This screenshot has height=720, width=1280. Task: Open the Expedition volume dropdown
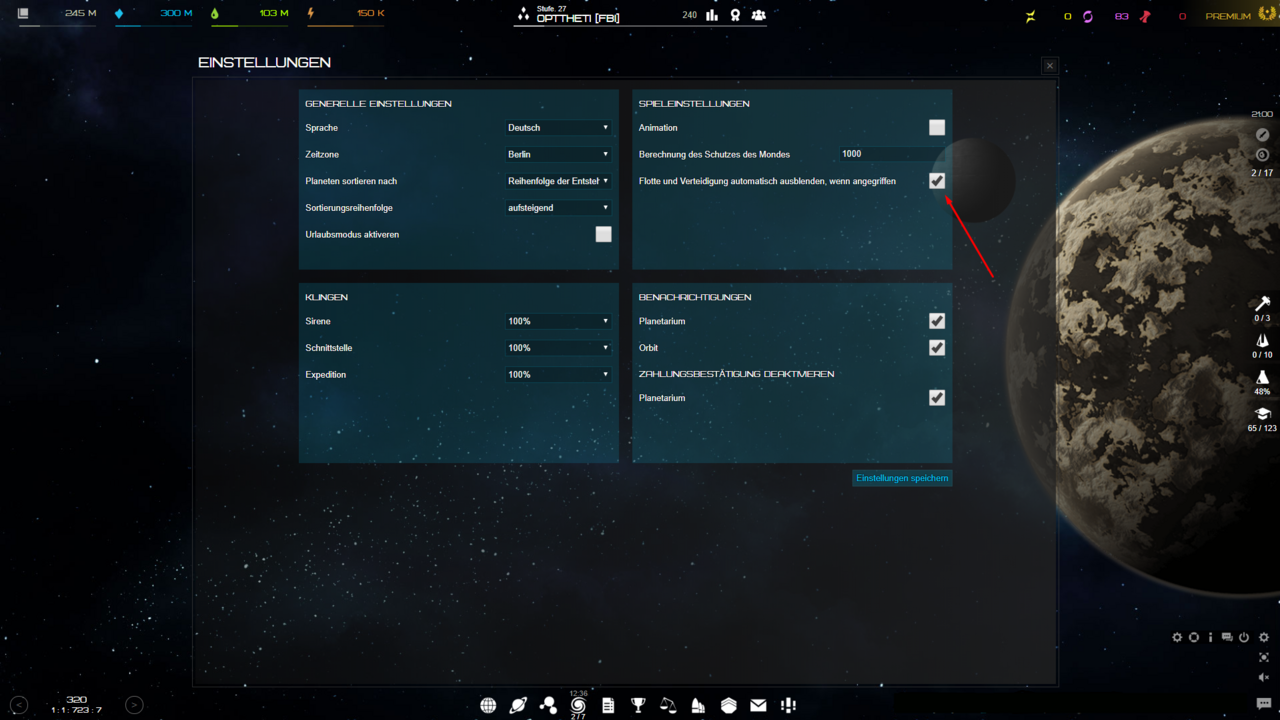click(x=558, y=375)
